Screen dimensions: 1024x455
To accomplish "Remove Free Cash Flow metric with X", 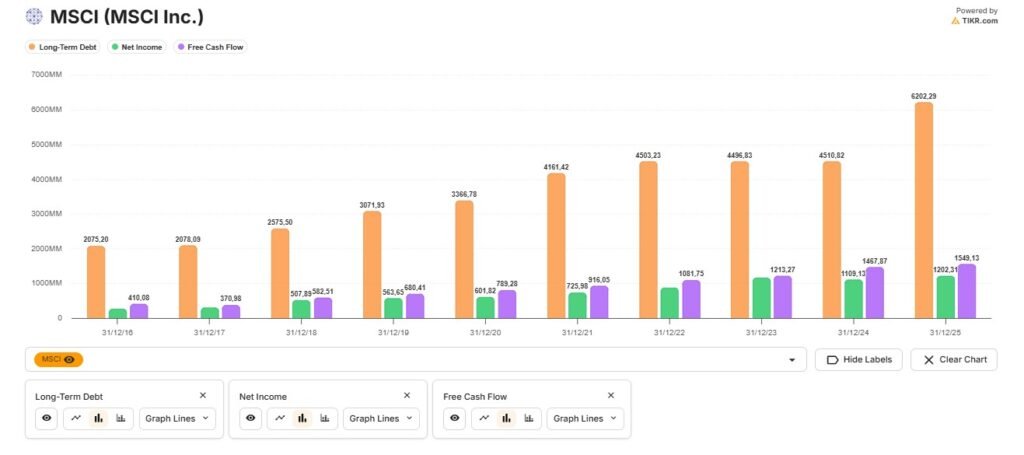I will tap(611, 396).
